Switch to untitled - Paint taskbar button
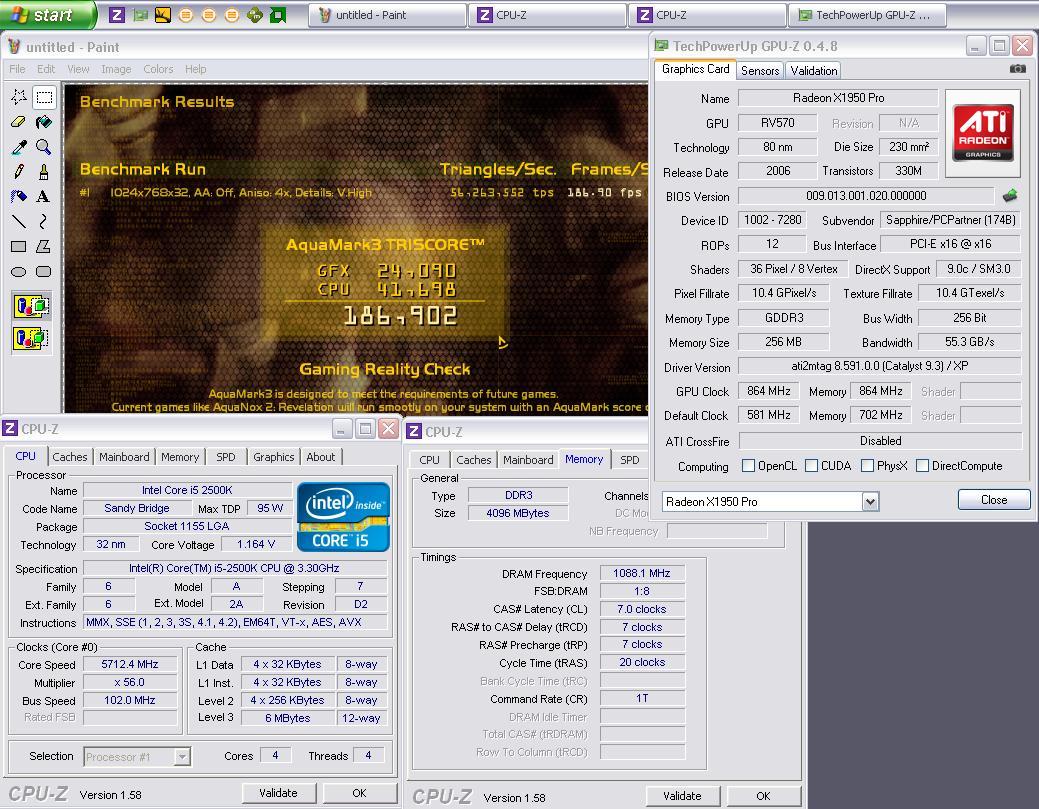The height and width of the screenshot is (809, 1039). click(x=387, y=15)
